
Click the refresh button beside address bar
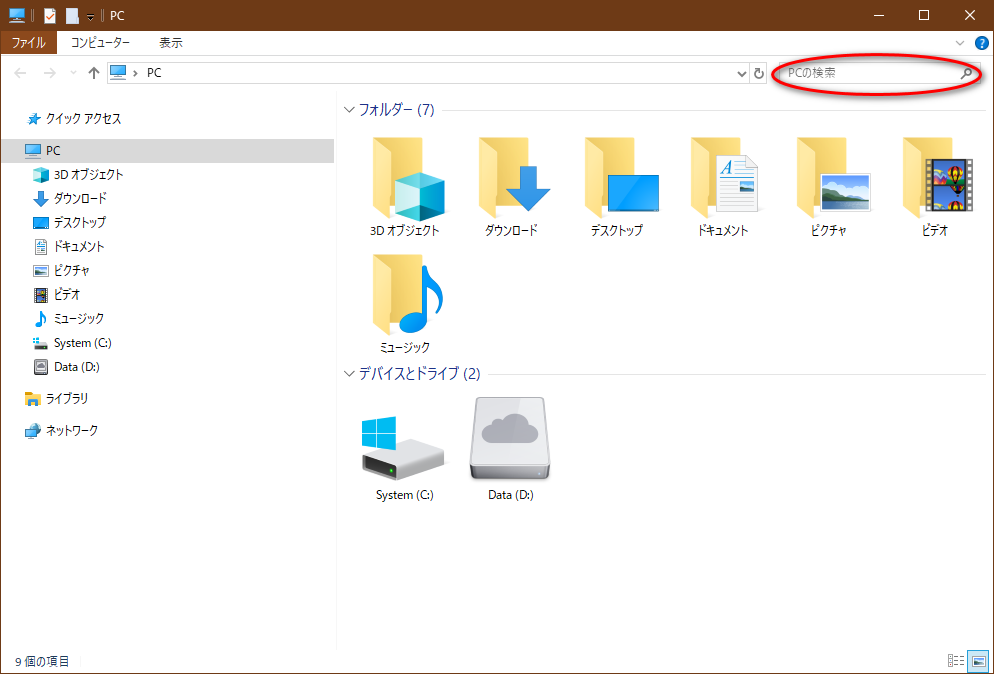point(759,73)
